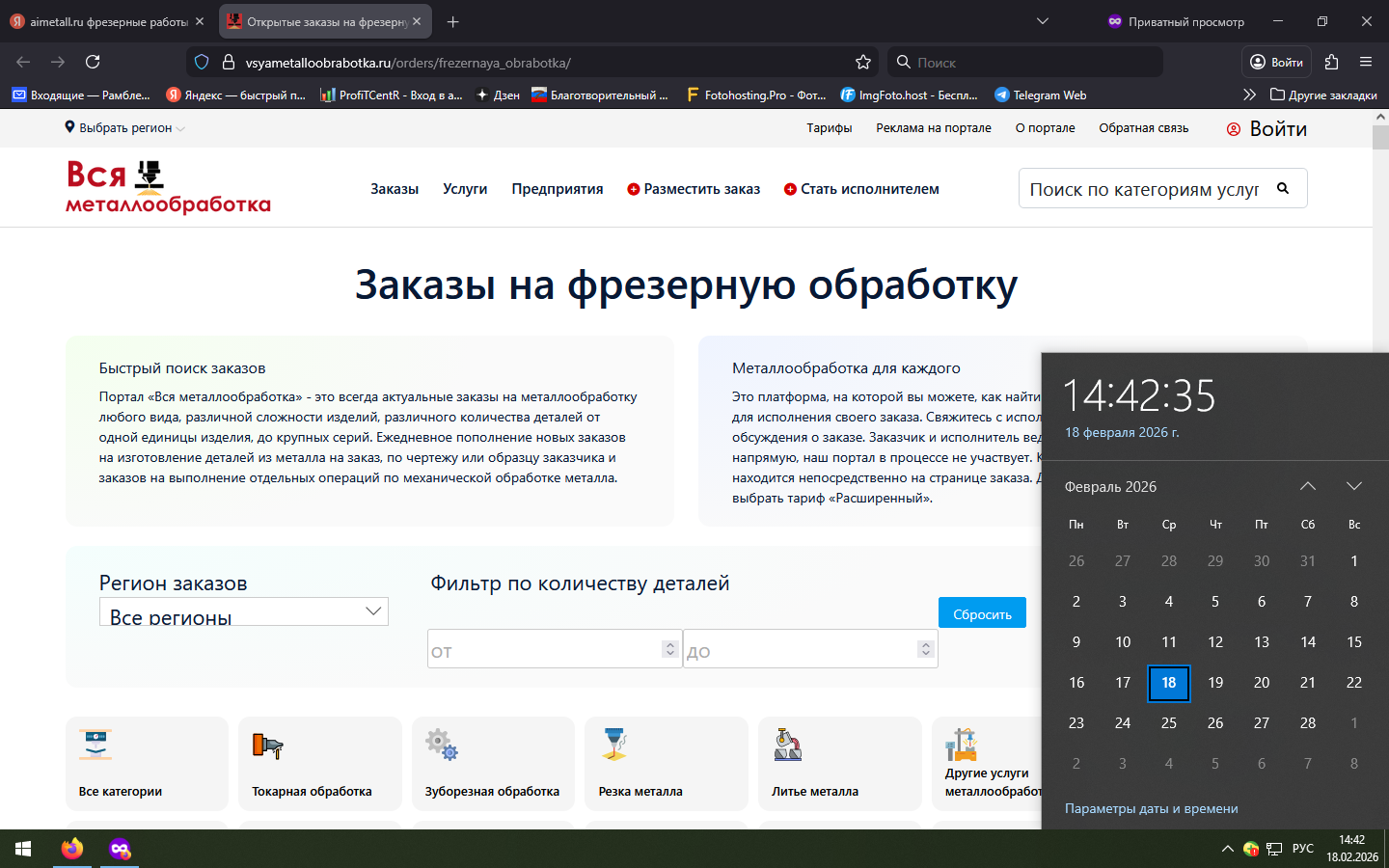Viewport: 1389px width, 868px height.
Task: Click the Firefox icon in the taskbar
Action: click(x=72, y=849)
